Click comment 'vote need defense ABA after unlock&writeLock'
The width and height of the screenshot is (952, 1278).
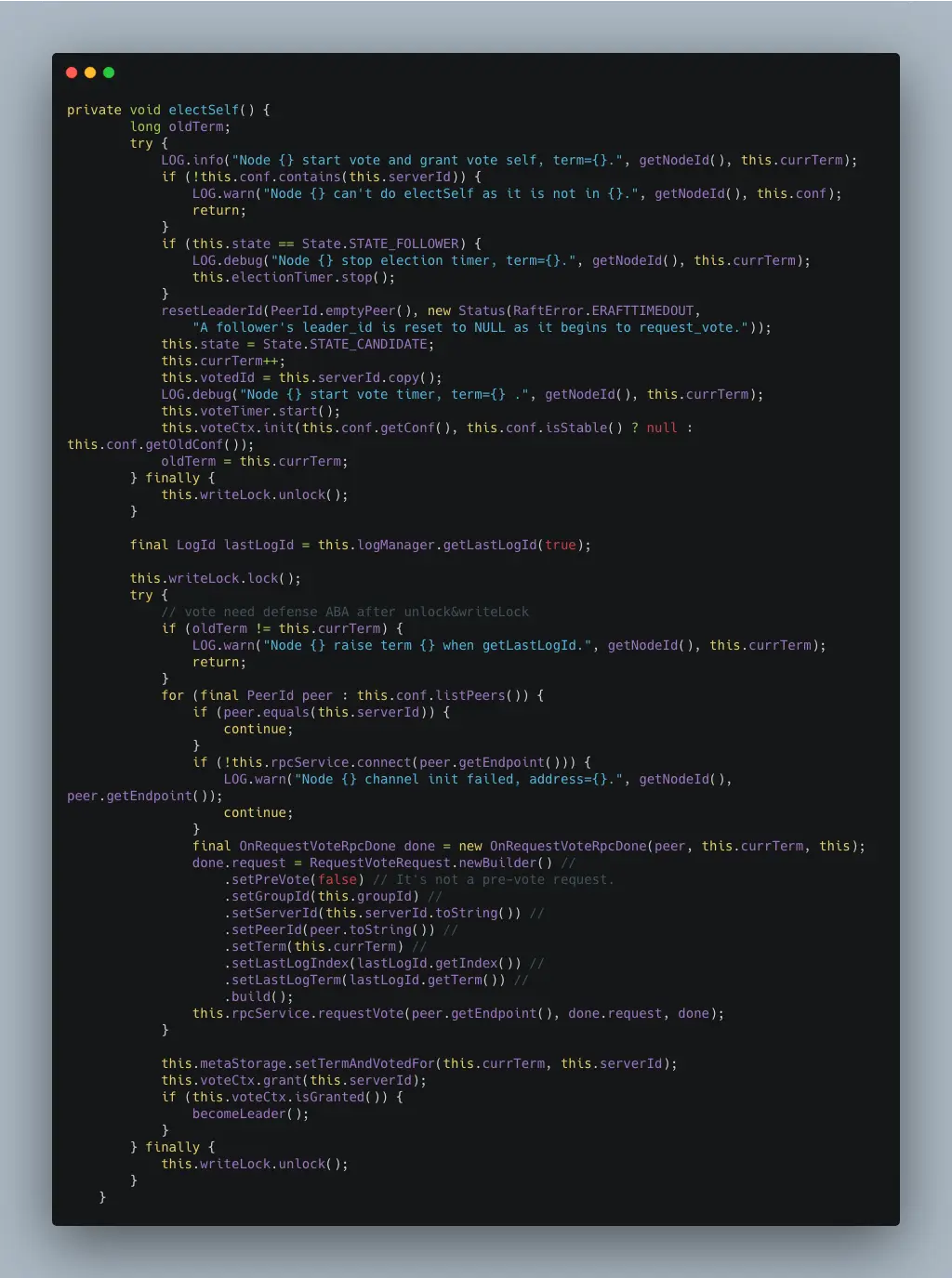(345, 612)
